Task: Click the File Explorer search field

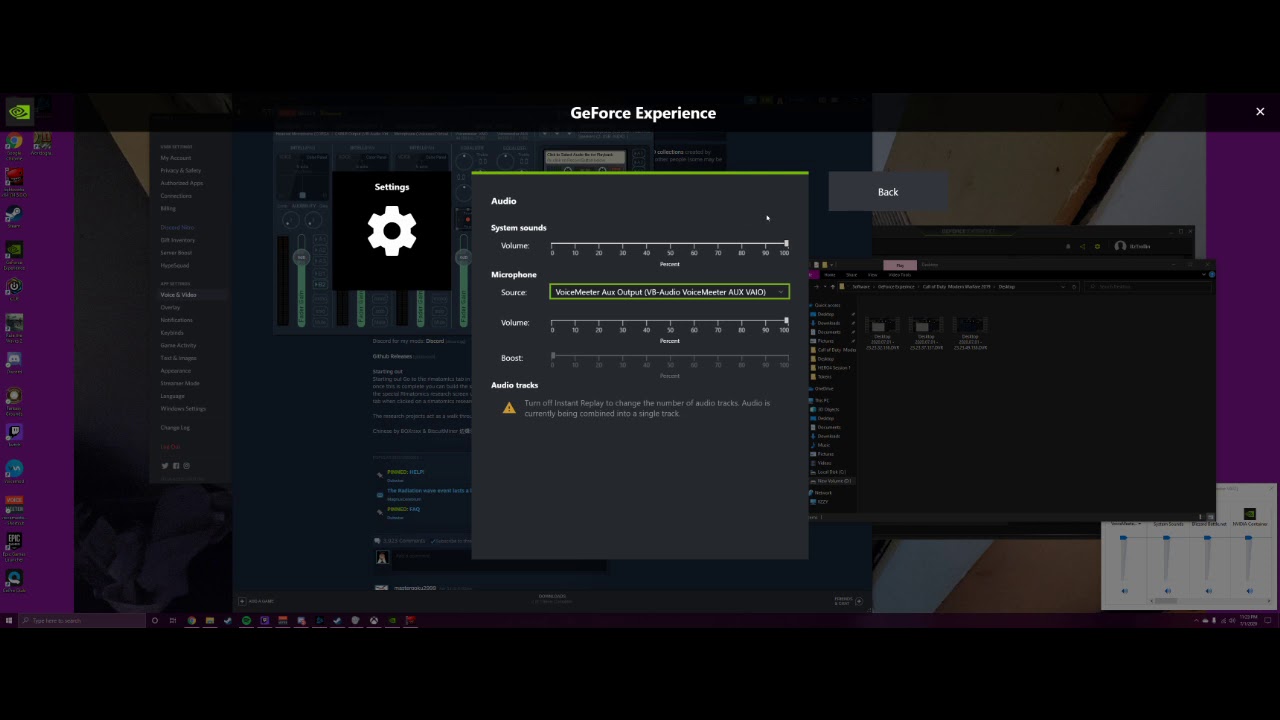Action: [x=1148, y=287]
